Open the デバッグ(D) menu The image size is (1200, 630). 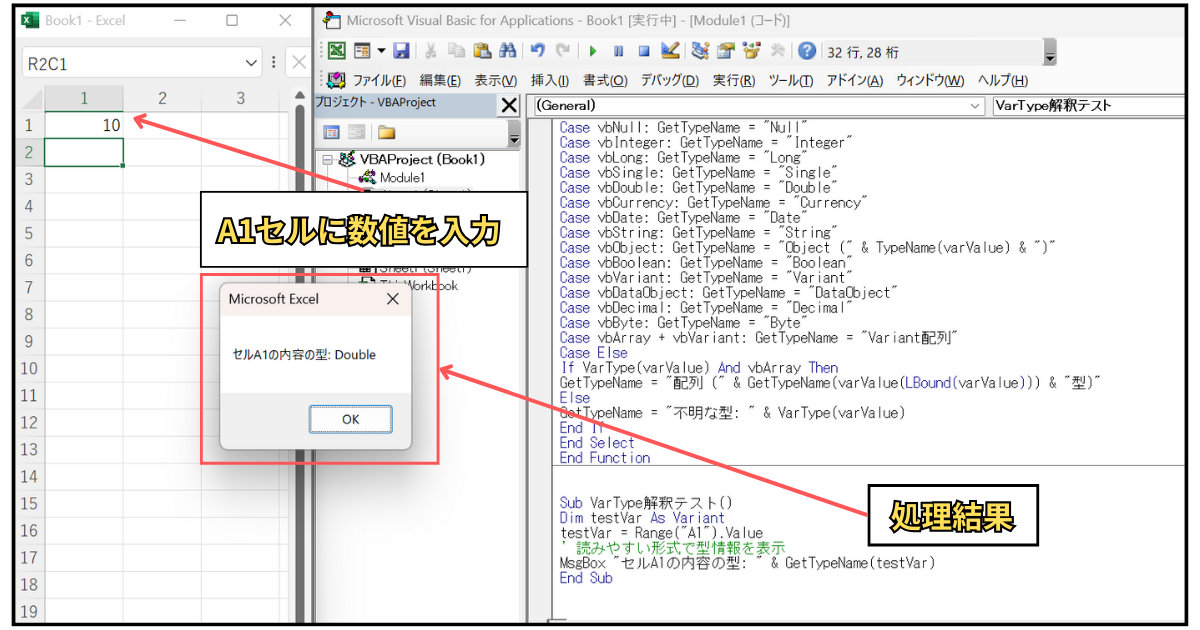(670, 81)
